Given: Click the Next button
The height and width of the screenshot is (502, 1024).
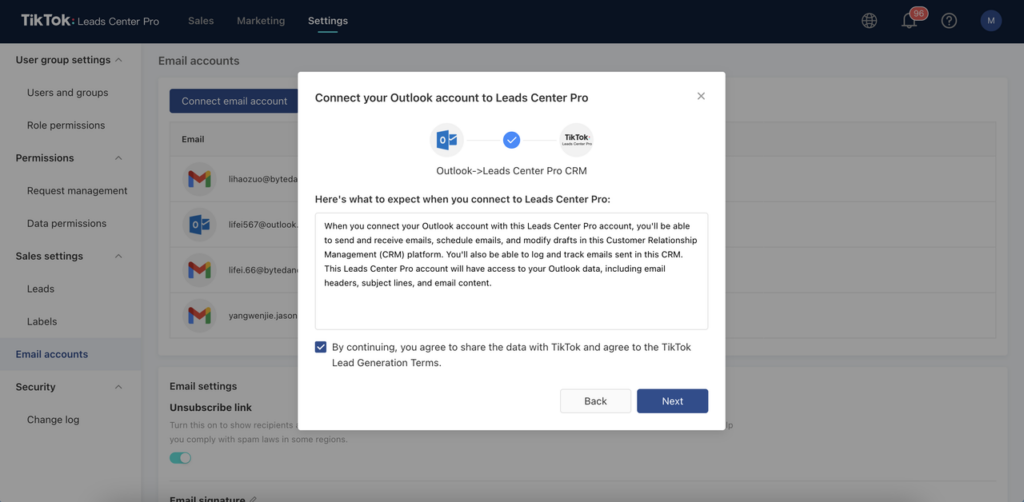Looking at the screenshot, I should (672, 401).
